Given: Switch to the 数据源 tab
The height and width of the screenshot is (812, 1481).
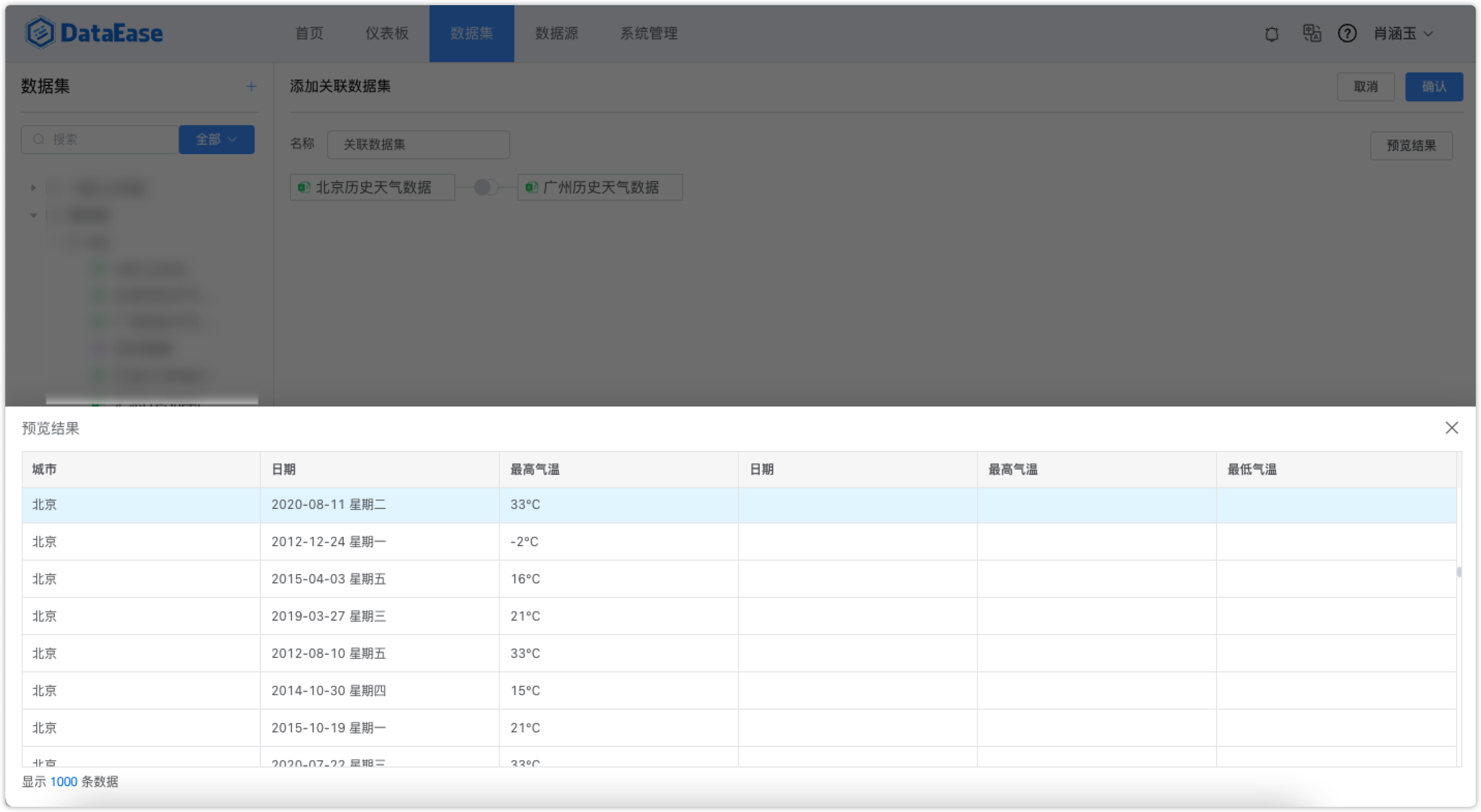Looking at the screenshot, I should click(x=556, y=33).
